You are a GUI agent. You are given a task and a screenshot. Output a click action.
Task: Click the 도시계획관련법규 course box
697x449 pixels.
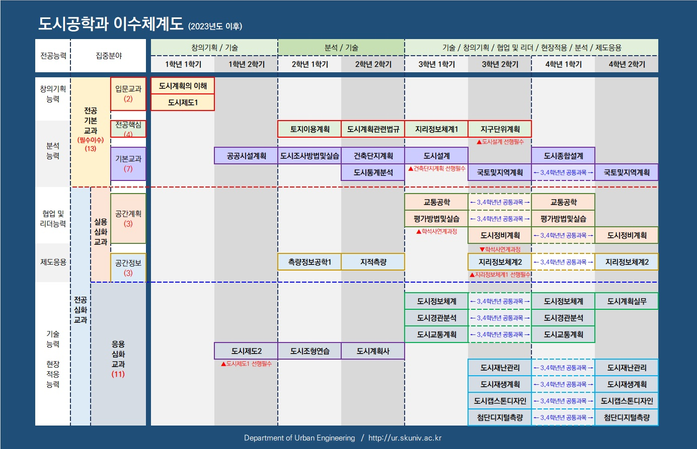point(373,129)
